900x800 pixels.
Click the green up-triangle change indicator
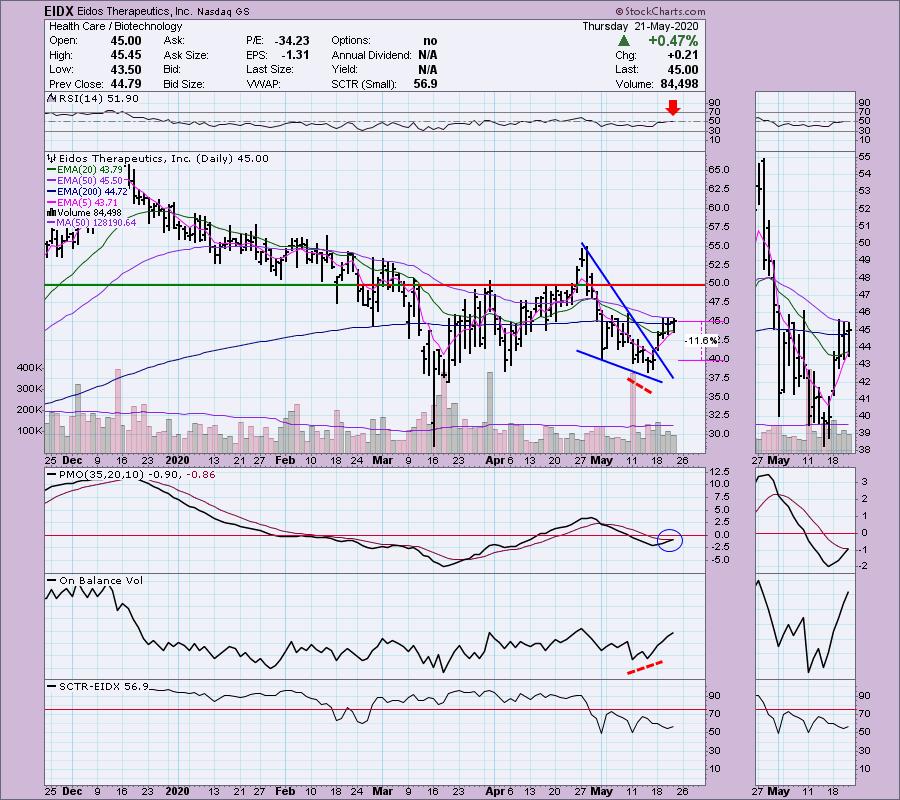[624, 41]
